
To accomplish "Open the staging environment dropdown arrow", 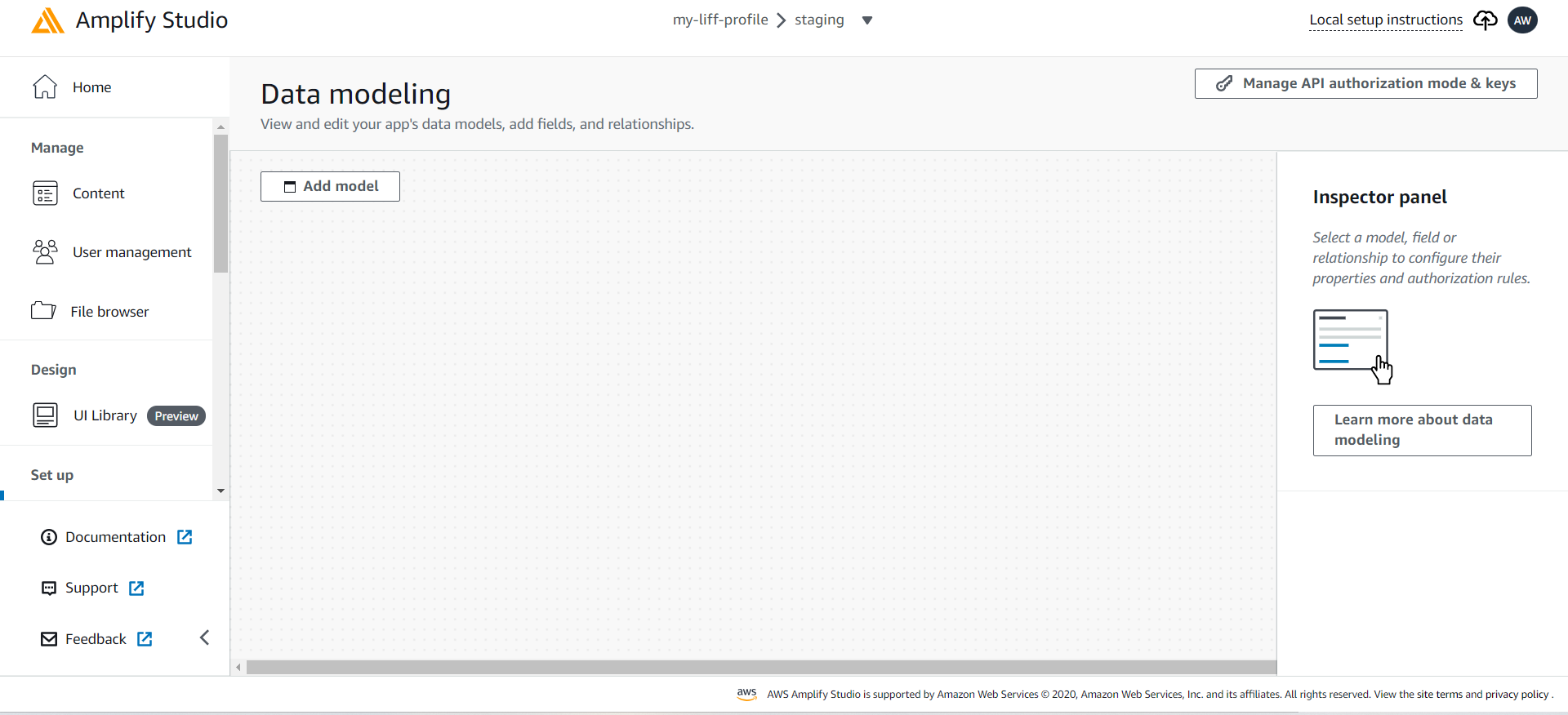I will click(867, 20).
